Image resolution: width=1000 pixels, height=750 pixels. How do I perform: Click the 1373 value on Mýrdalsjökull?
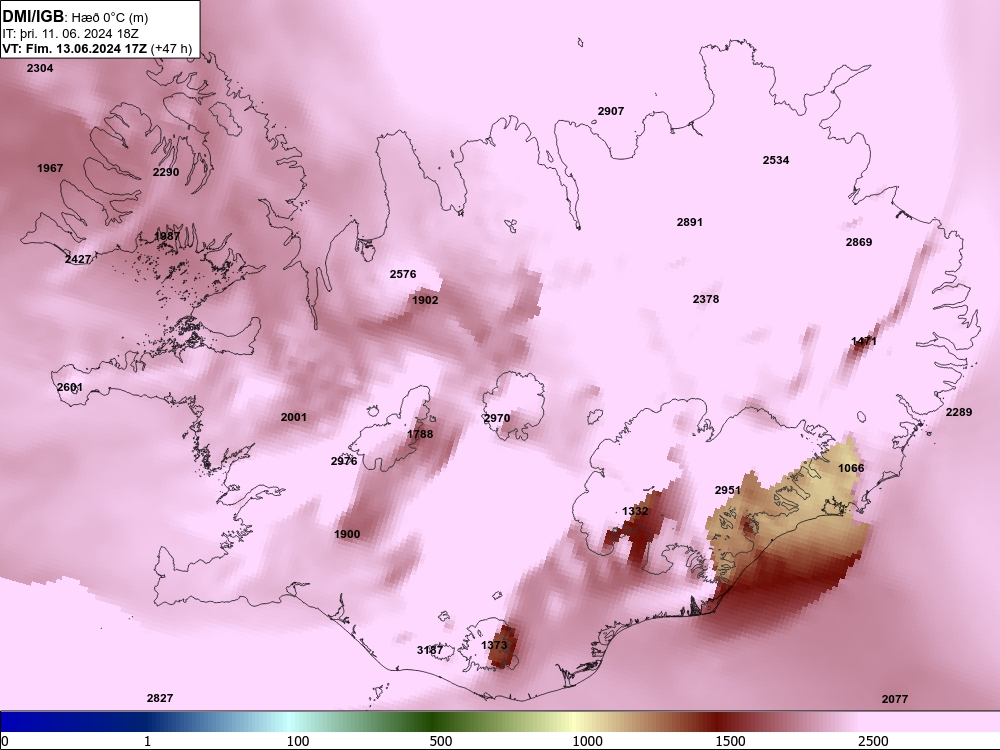(x=494, y=645)
